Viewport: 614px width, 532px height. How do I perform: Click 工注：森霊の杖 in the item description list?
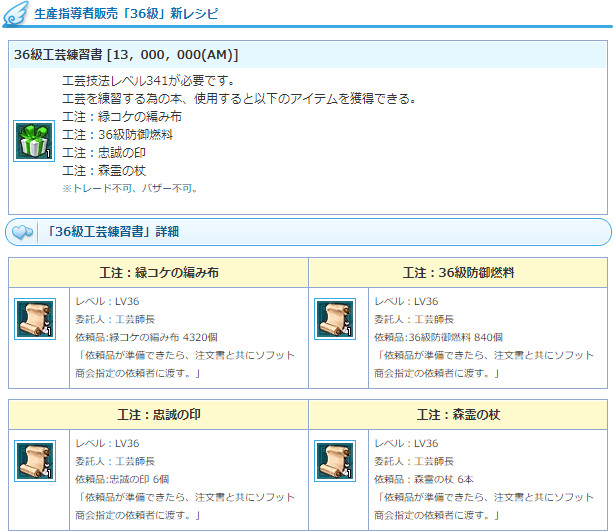(x=104, y=171)
